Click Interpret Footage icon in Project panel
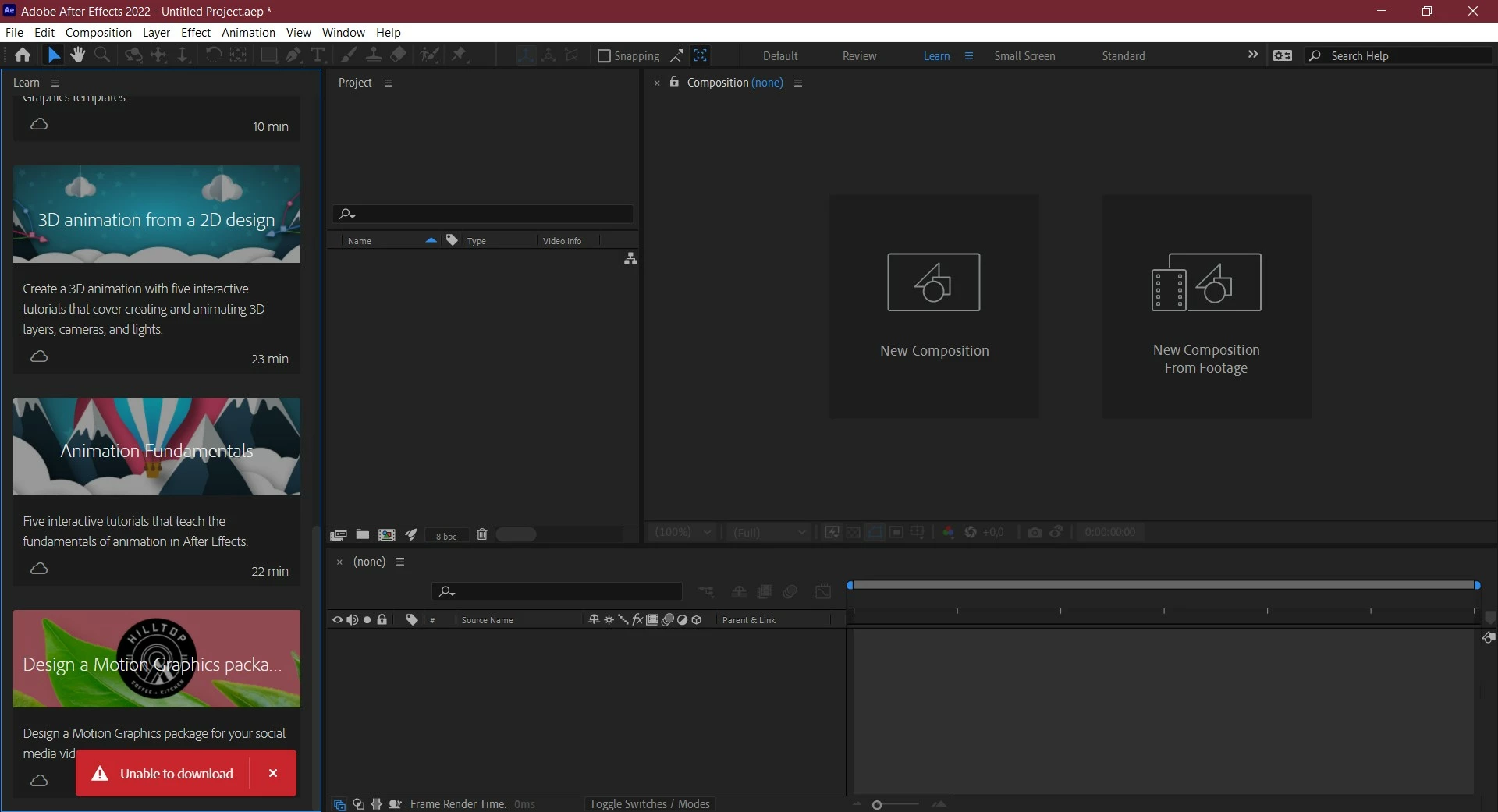This screenshot has width=1498, height=812. point(338,535)
